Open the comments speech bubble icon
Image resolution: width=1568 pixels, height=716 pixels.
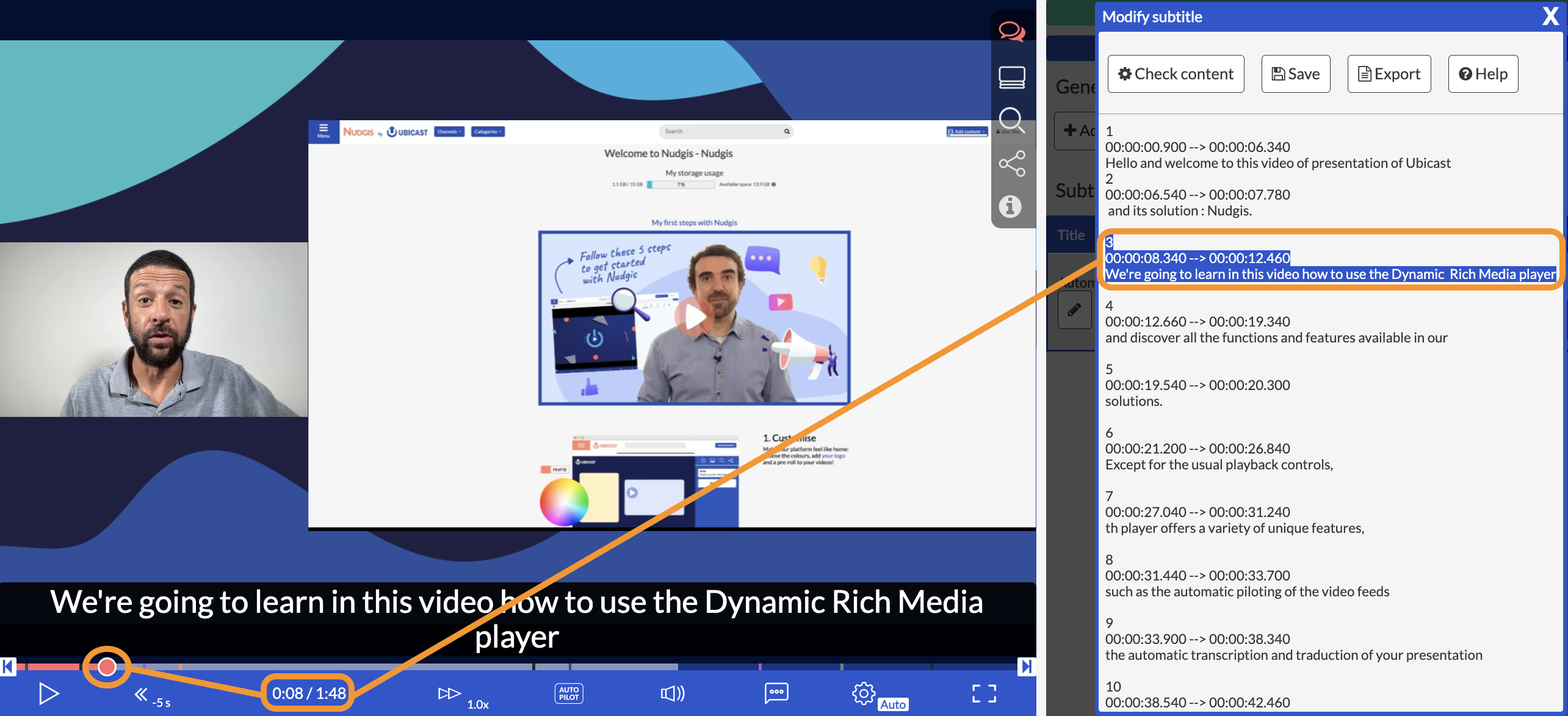(1011, 31)
